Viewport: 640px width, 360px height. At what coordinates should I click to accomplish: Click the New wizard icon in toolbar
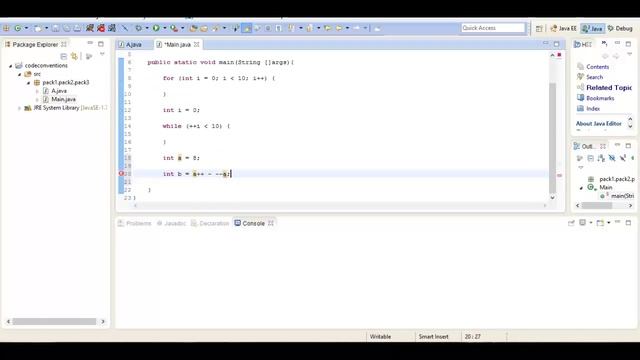pos(37,28)
